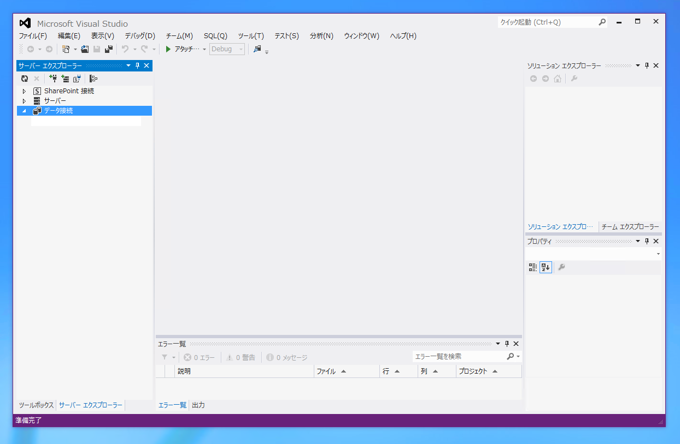Viewport: 680px width, 444px height.
Task: Click the Navigate Backward toolbar icon
Action: [30, 49]
